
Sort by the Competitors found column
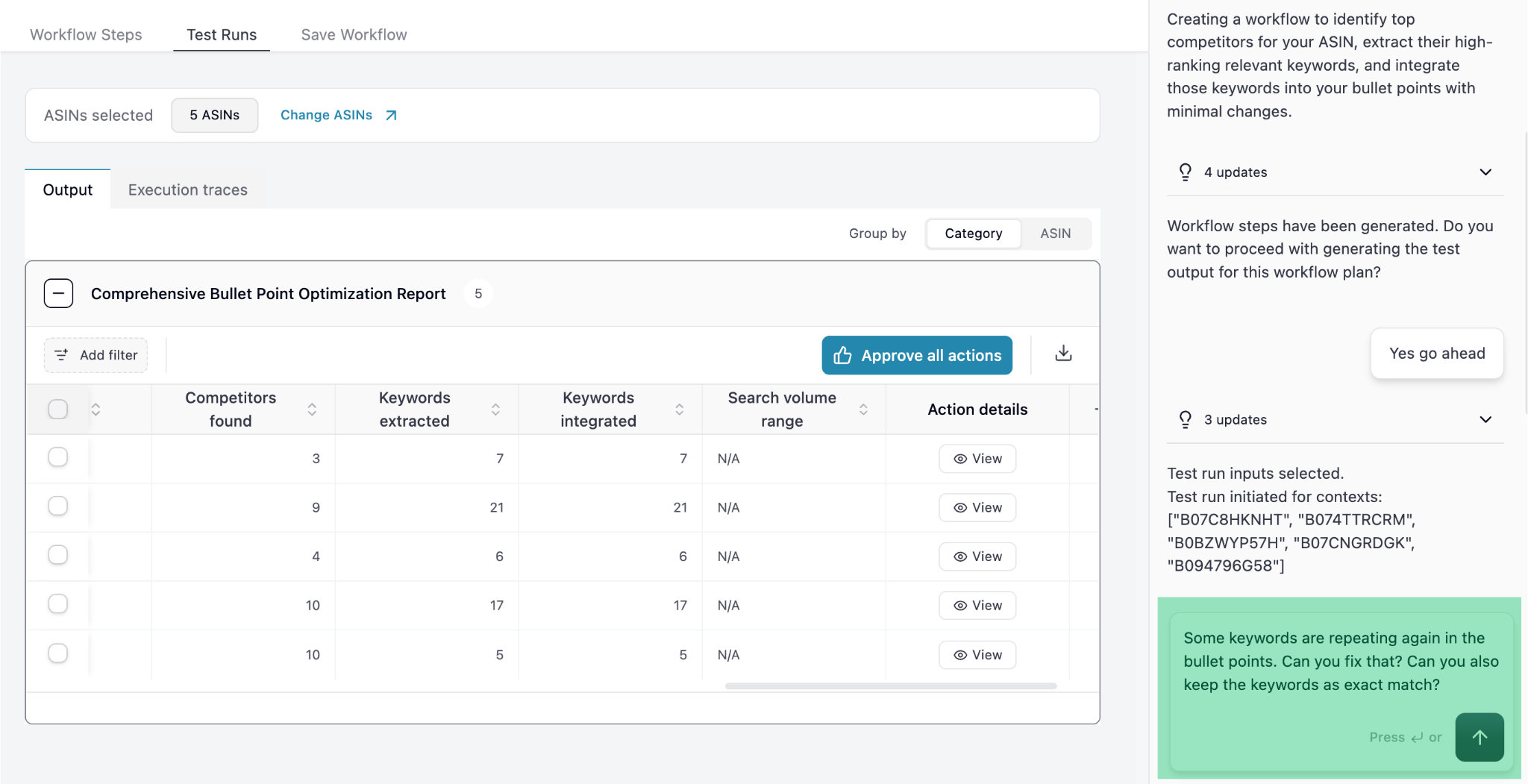(311, 409)
